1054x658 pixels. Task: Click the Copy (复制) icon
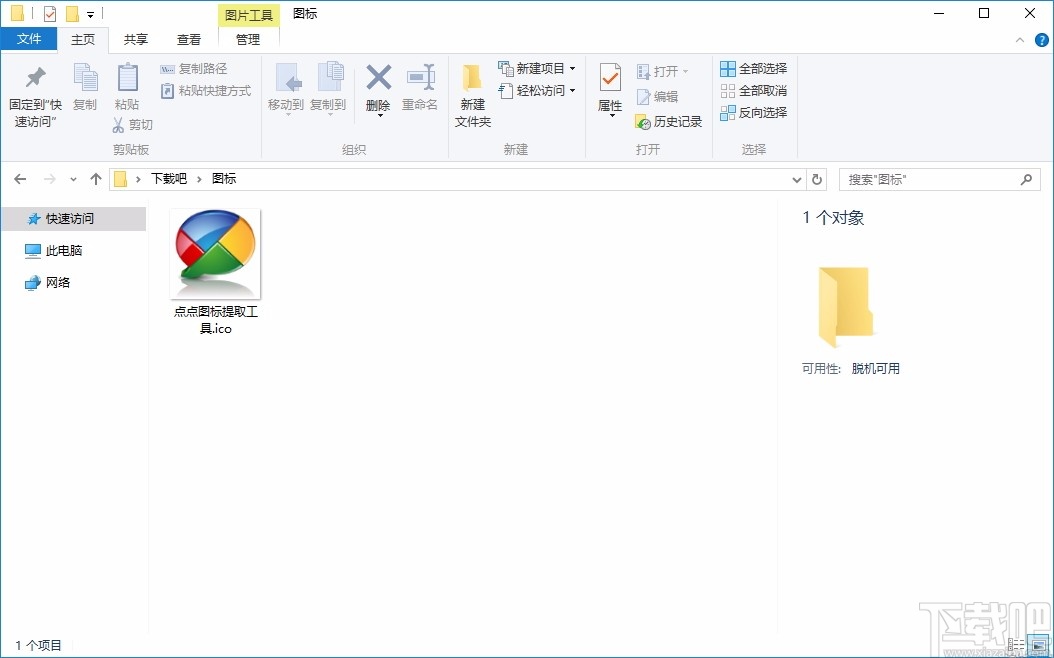[86, 88]
